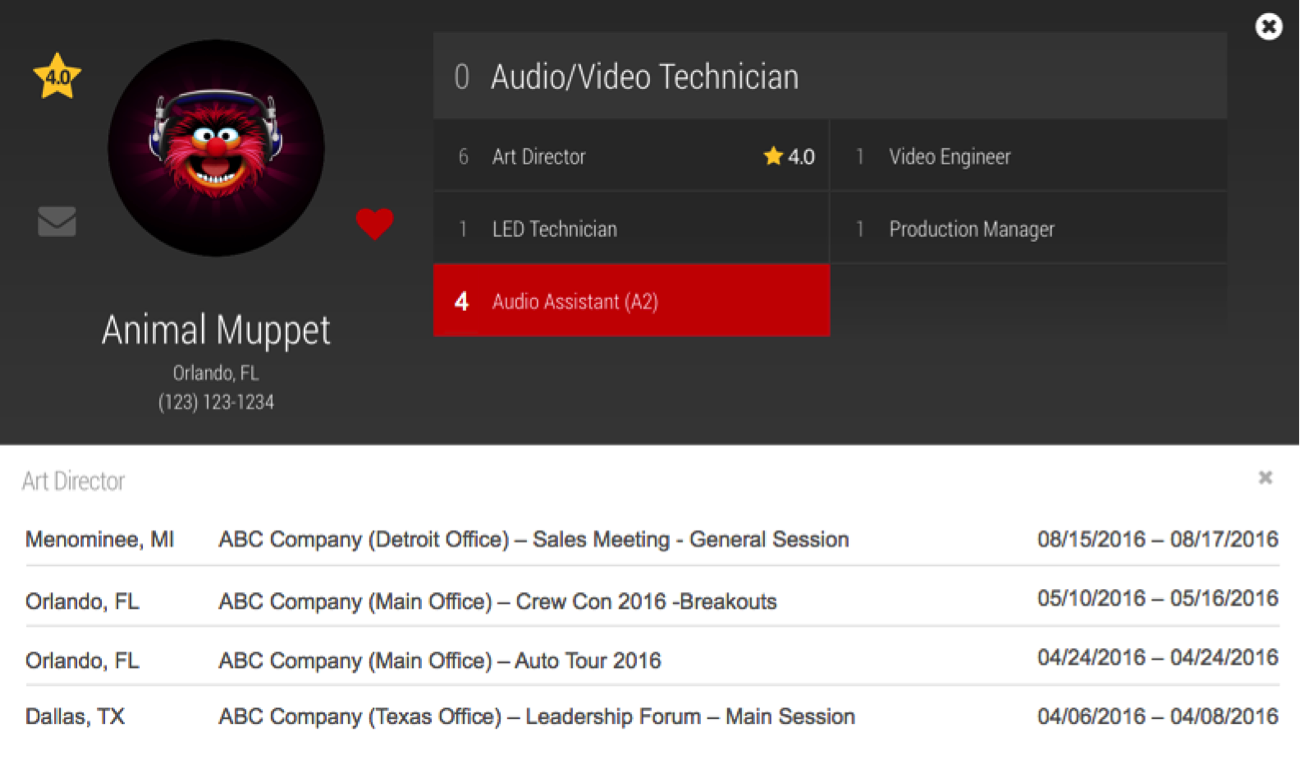Click the count 0 beside Audio/Video Technician

(462, 77)
